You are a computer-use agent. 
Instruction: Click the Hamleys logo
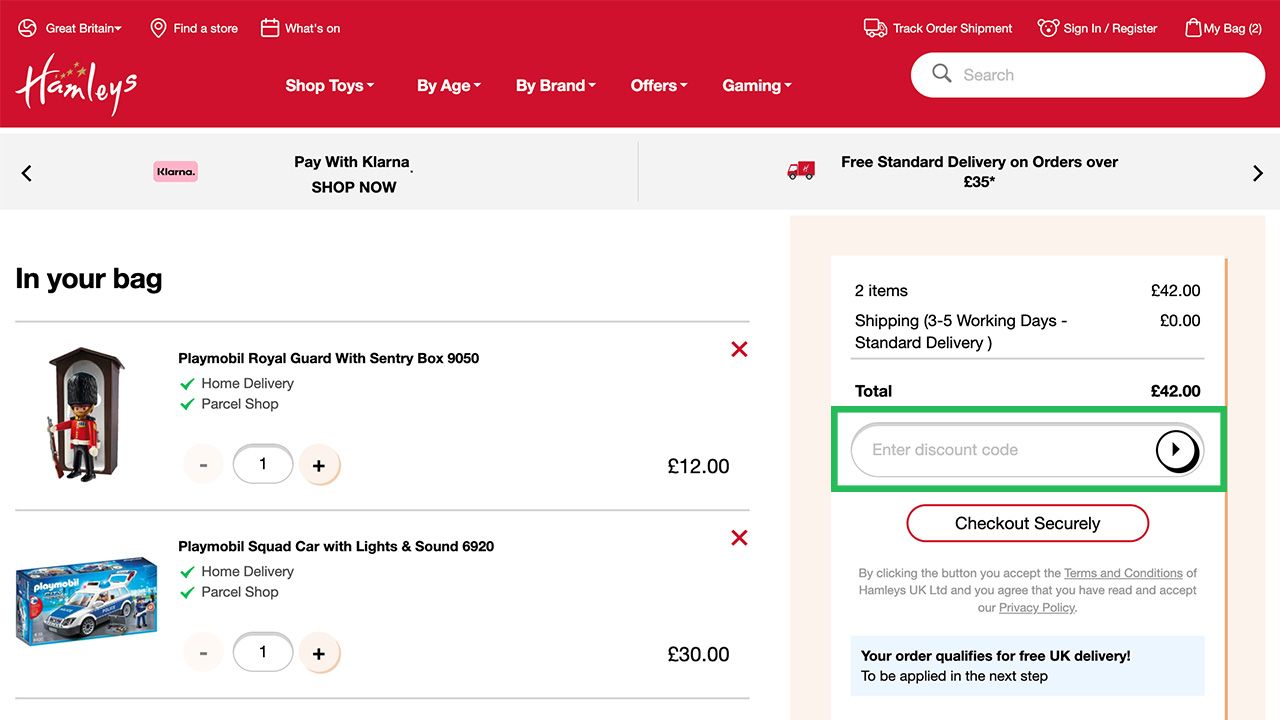pyautogui.click(x=76, y=85)
